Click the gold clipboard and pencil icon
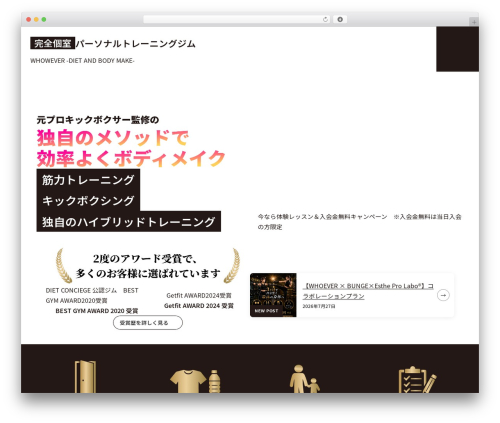 pyautogui.click(x=417, y=380)
